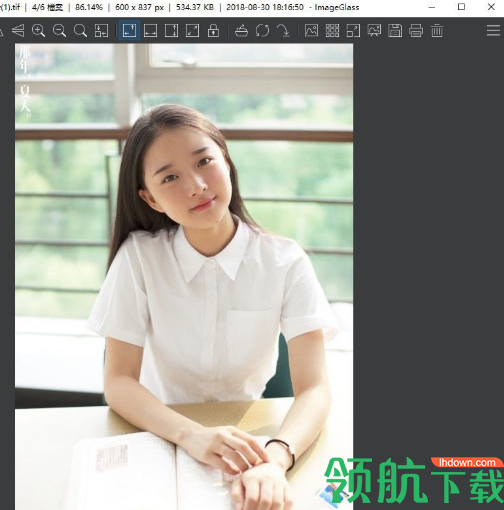504x510 pixels.
Task: Maximize the ImageGlass window
Action: (x=461, y=7)
